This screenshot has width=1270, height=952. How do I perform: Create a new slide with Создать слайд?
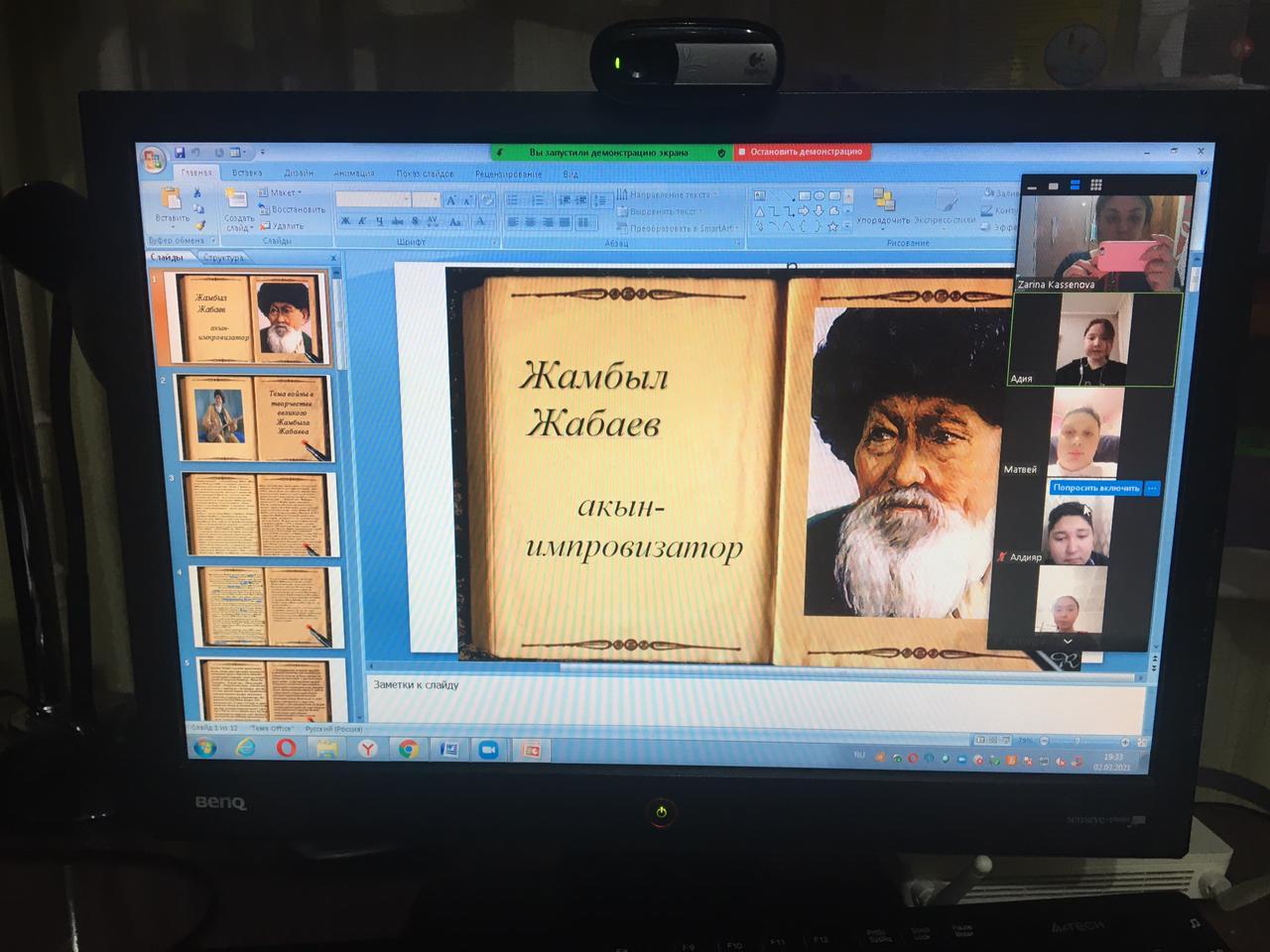[x=238, y=209]
